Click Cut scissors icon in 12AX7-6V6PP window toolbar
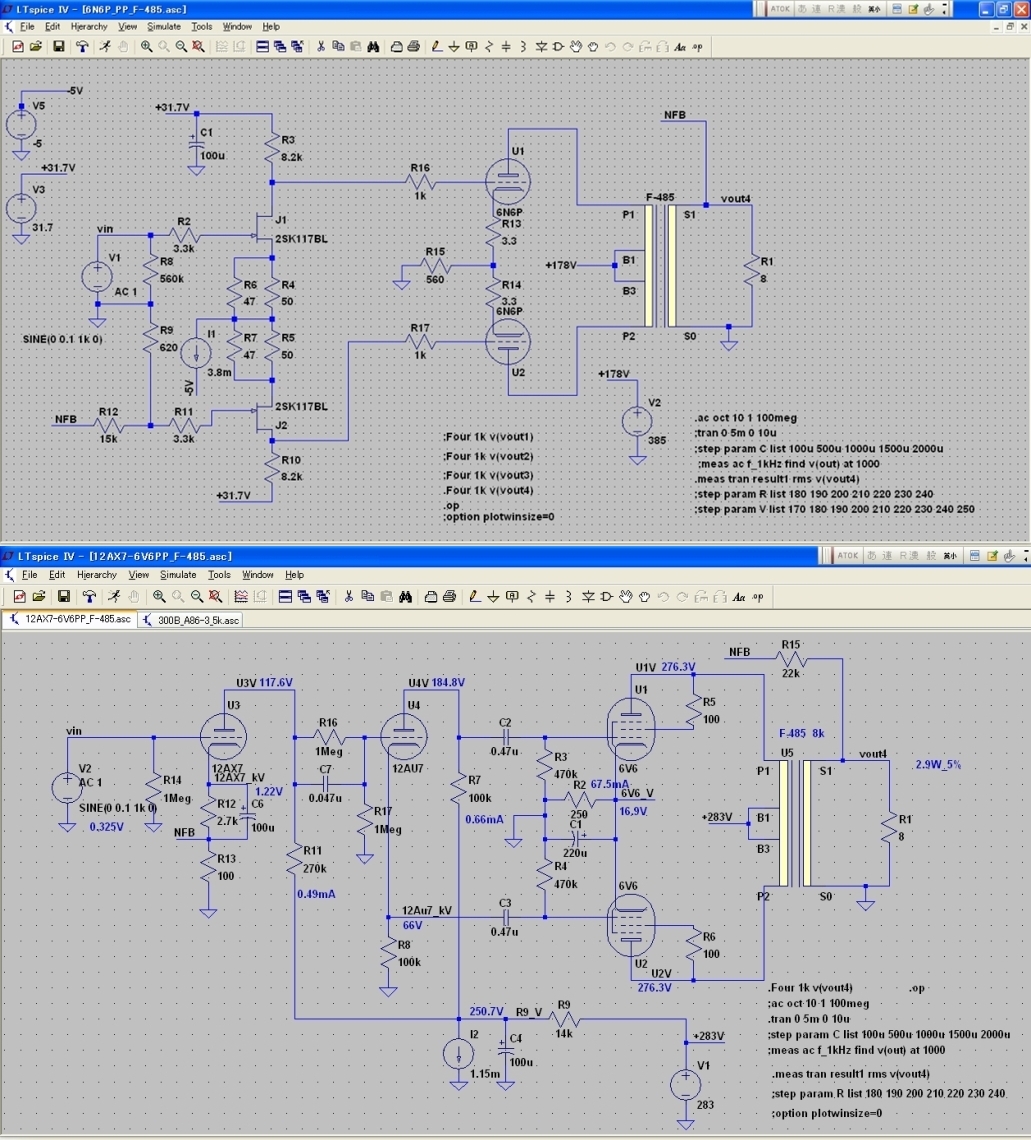The image size is (1031, 1140). click(349, 597)
